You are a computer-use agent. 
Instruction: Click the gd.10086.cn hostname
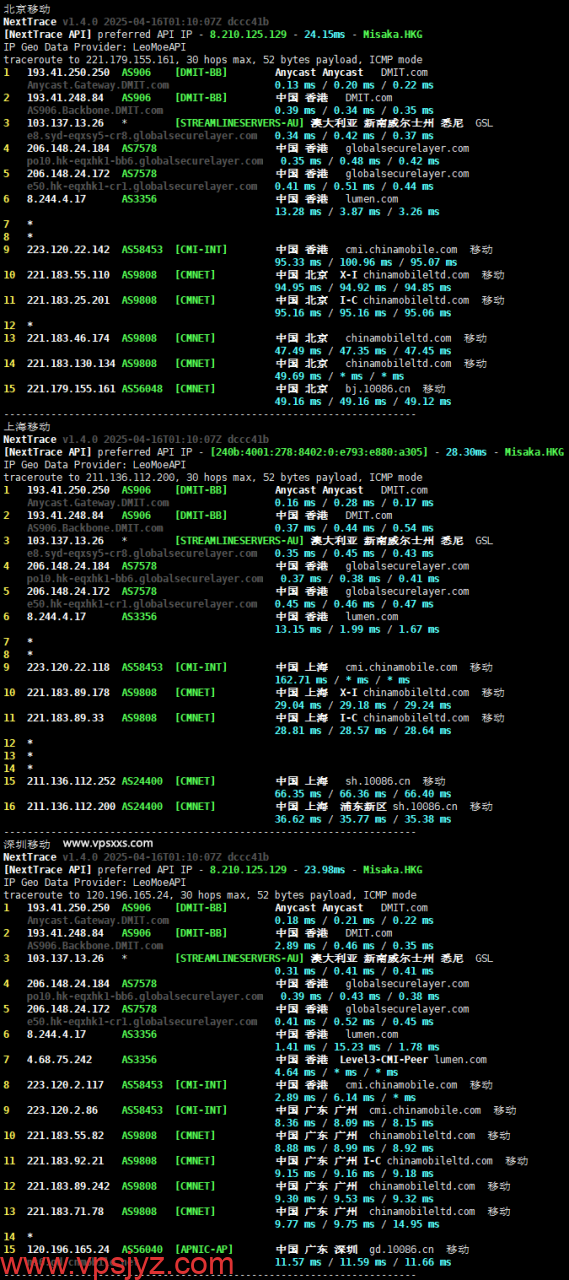[x=401, y=1248]
